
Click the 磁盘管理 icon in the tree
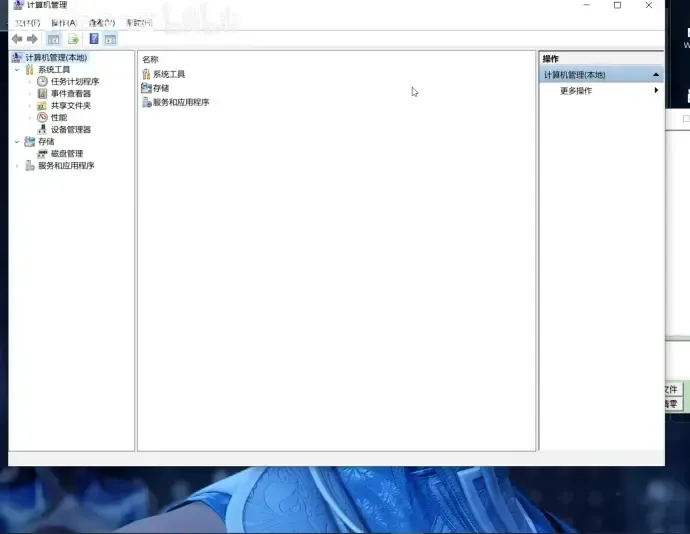tap(42, 154)
